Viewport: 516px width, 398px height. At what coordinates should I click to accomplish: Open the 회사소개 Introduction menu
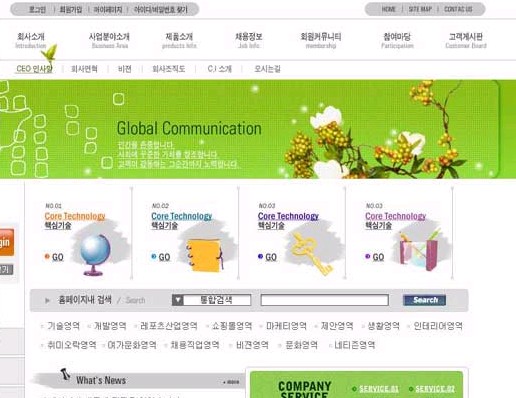pos(31,40)
